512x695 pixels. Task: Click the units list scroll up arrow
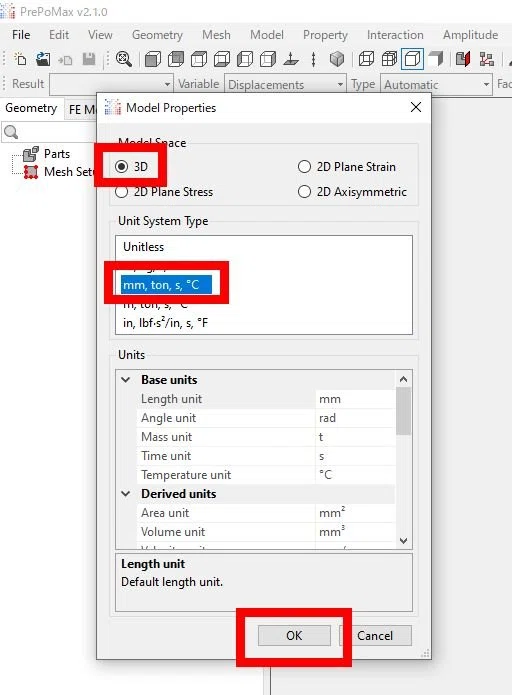point(403,379)
